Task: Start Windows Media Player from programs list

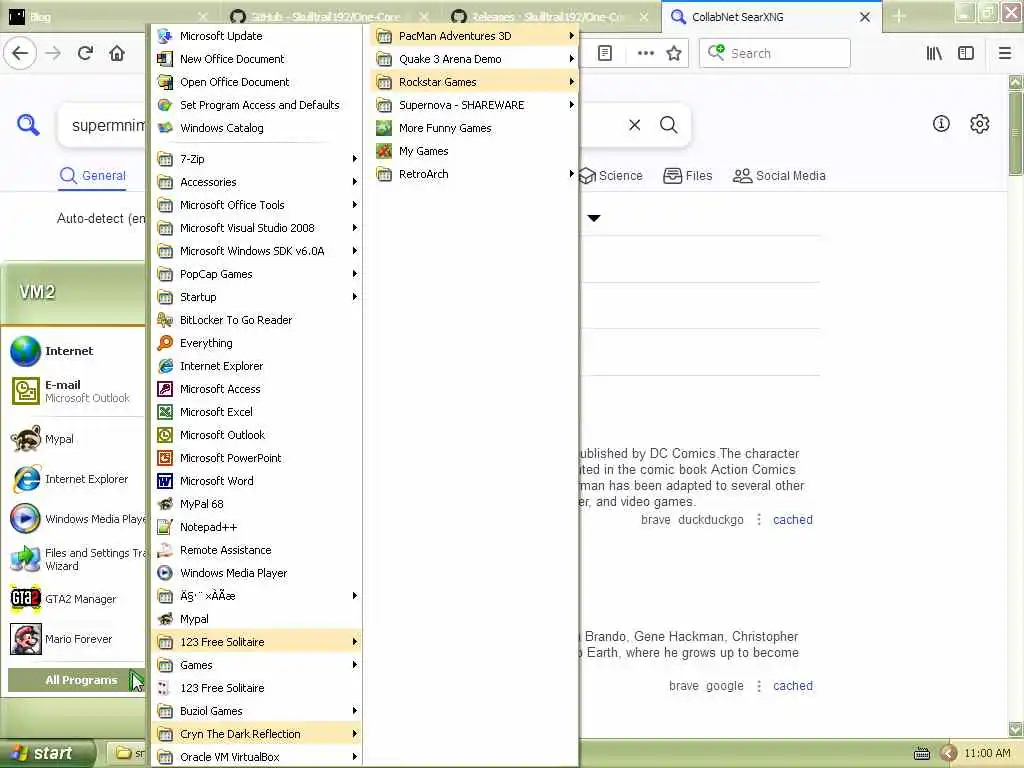Action: [x=256, y=573]
